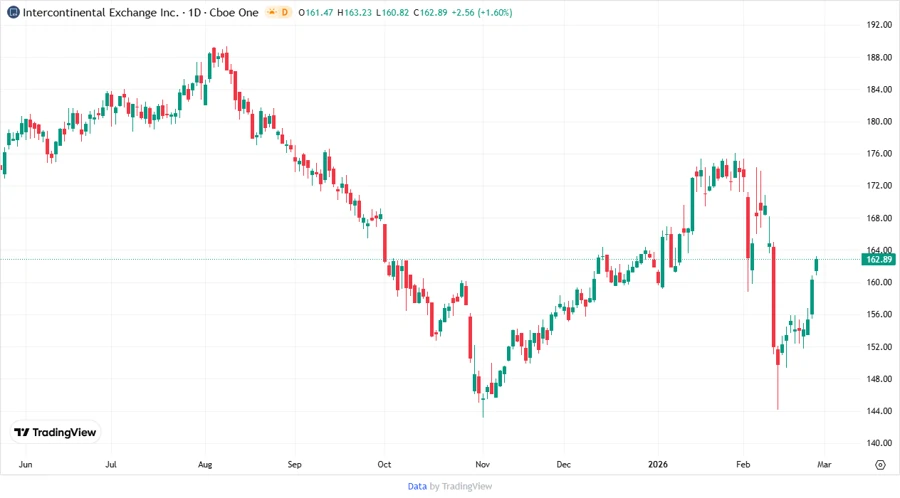Click the Dec label on time axis

point(564,464)
